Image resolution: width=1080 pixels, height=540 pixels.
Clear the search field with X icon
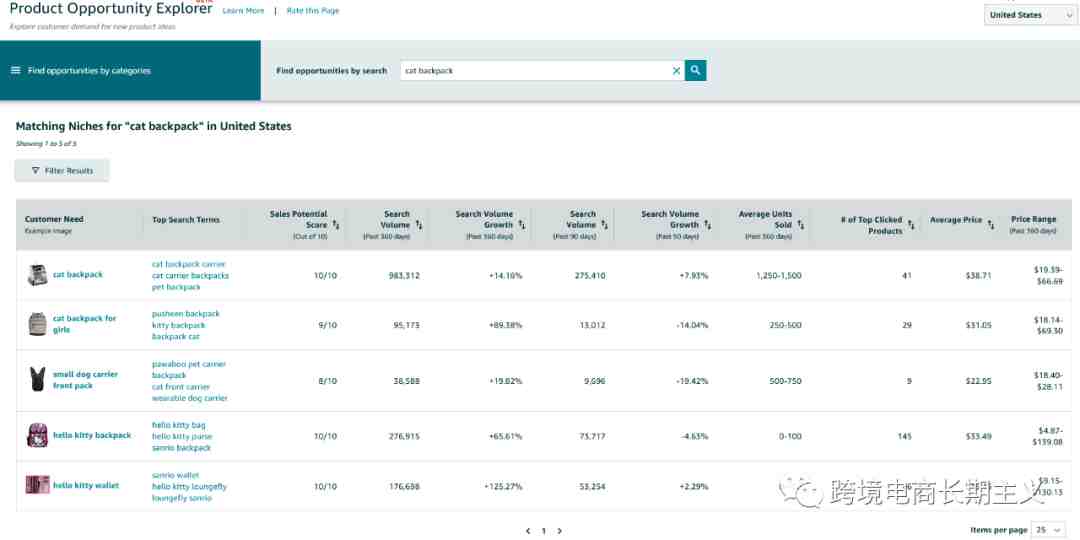tap(676, 70)
